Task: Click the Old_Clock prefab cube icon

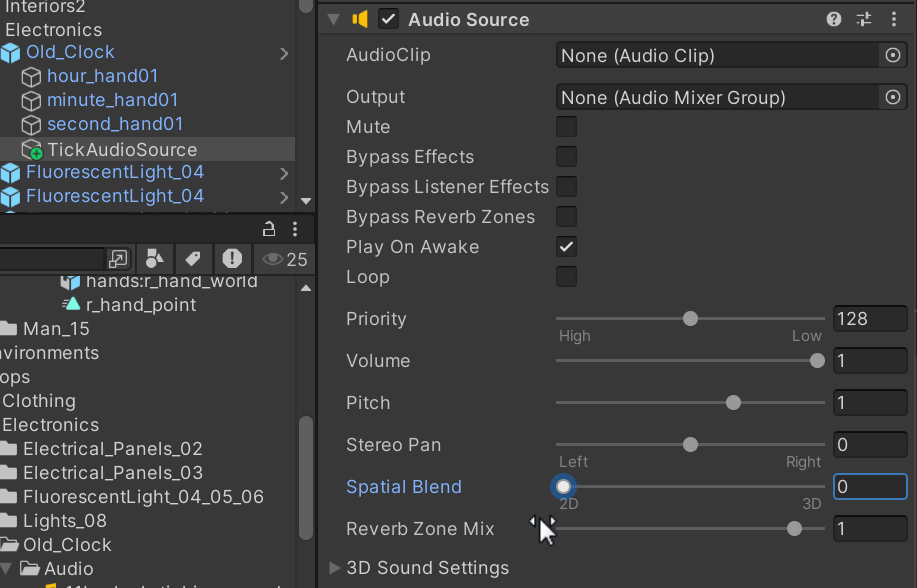Action: coord(11,53)
